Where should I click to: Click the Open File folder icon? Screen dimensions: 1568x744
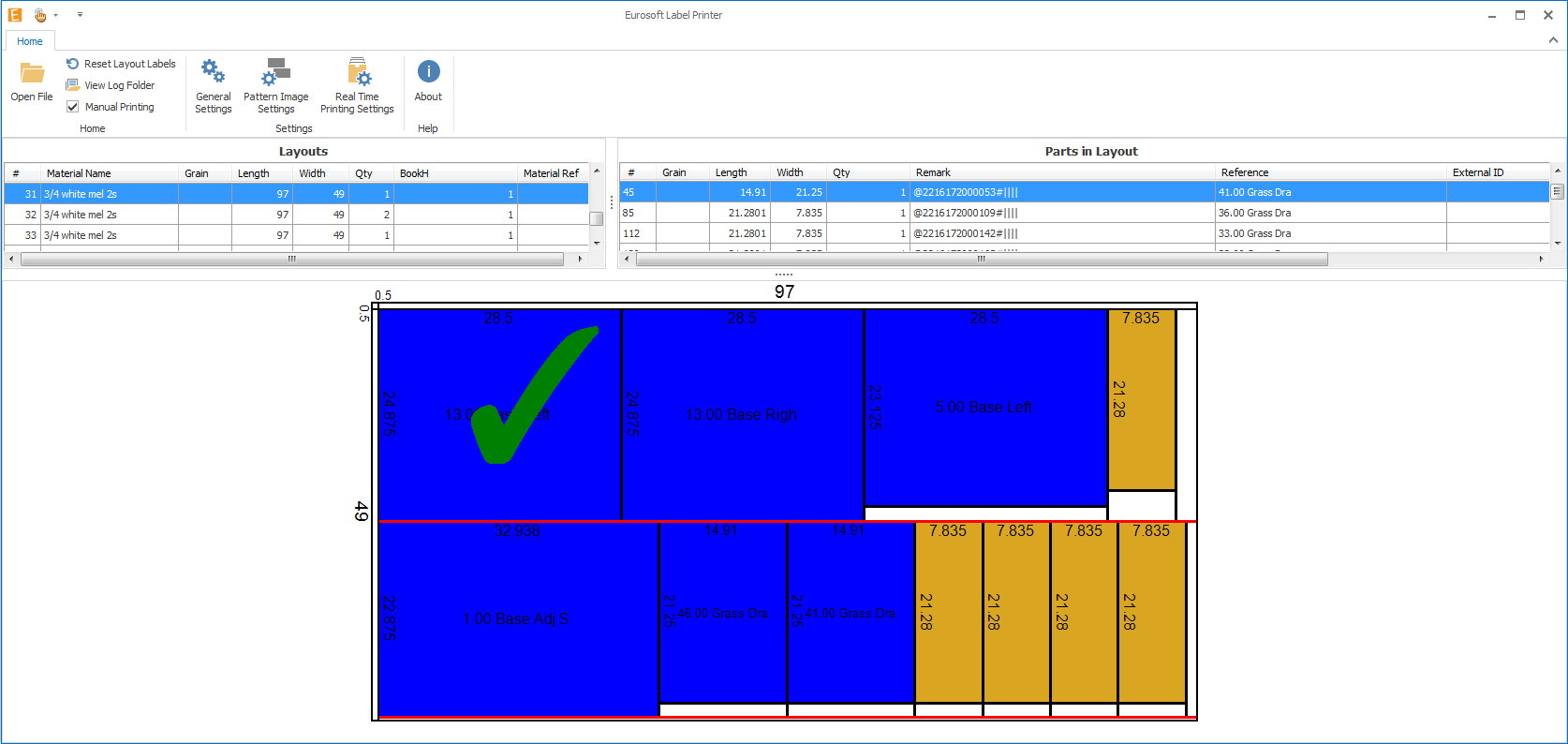32,74
